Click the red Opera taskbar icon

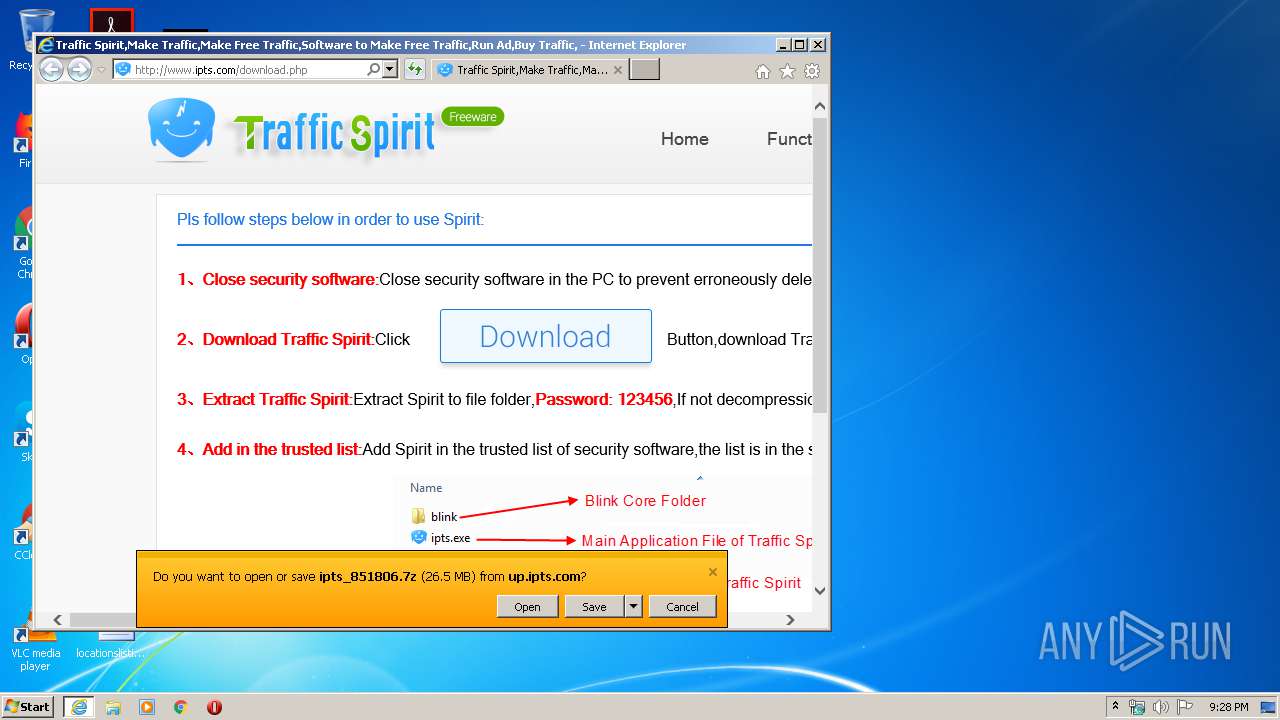214,707
